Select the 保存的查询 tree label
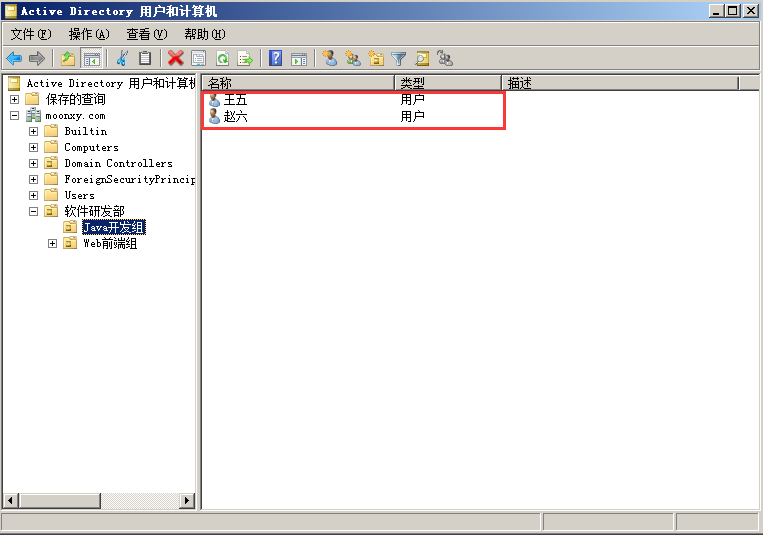Image resolution: width=763 pixels, height=535 pixels. tap(75, 99)
